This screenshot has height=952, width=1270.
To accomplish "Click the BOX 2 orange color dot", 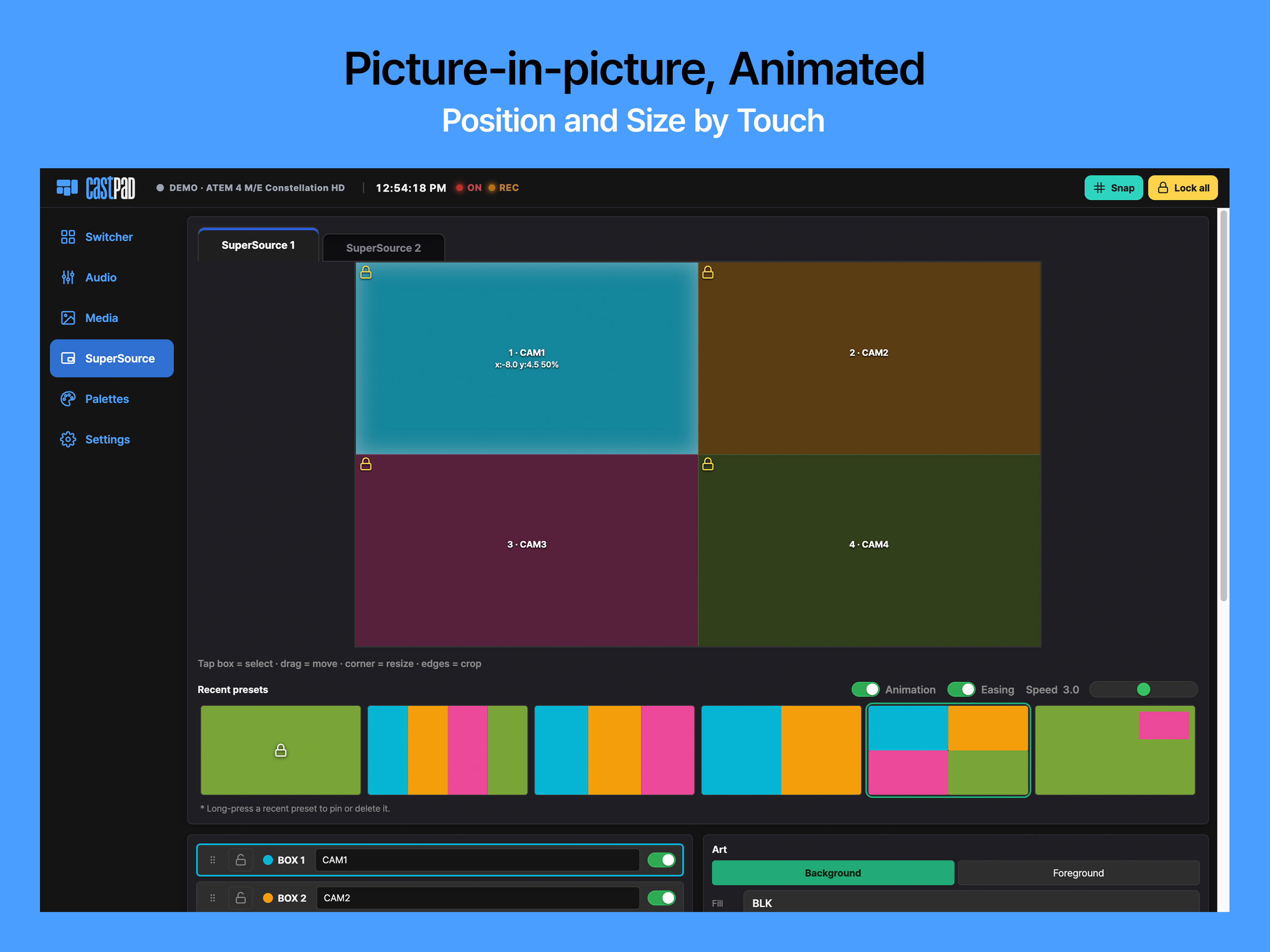I will (268, 898).
